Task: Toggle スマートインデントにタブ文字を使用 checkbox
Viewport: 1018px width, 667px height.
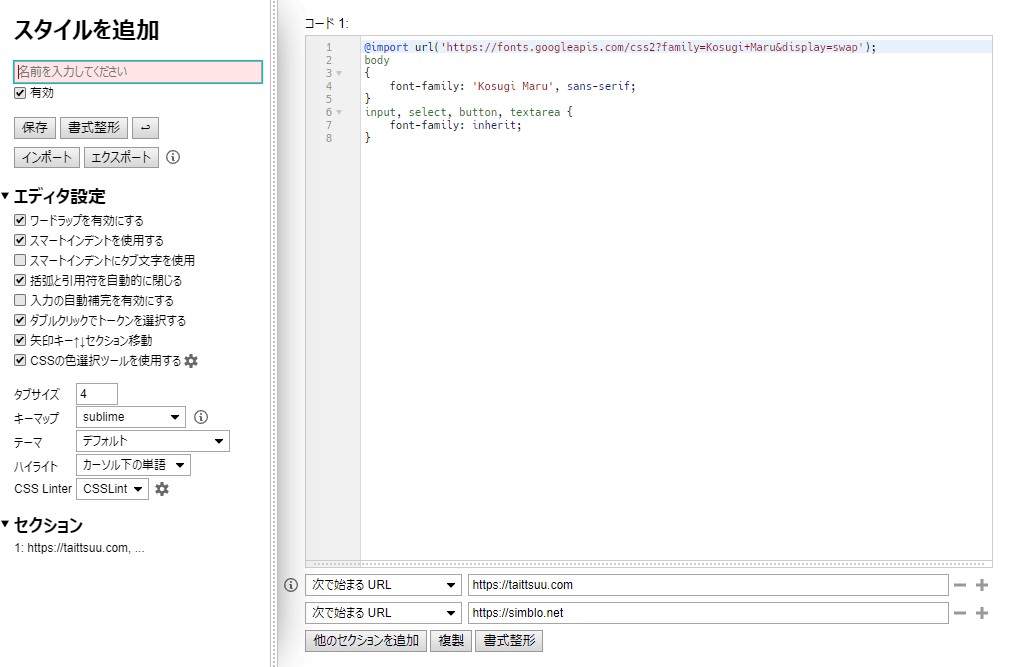Action: click(20, 261)
